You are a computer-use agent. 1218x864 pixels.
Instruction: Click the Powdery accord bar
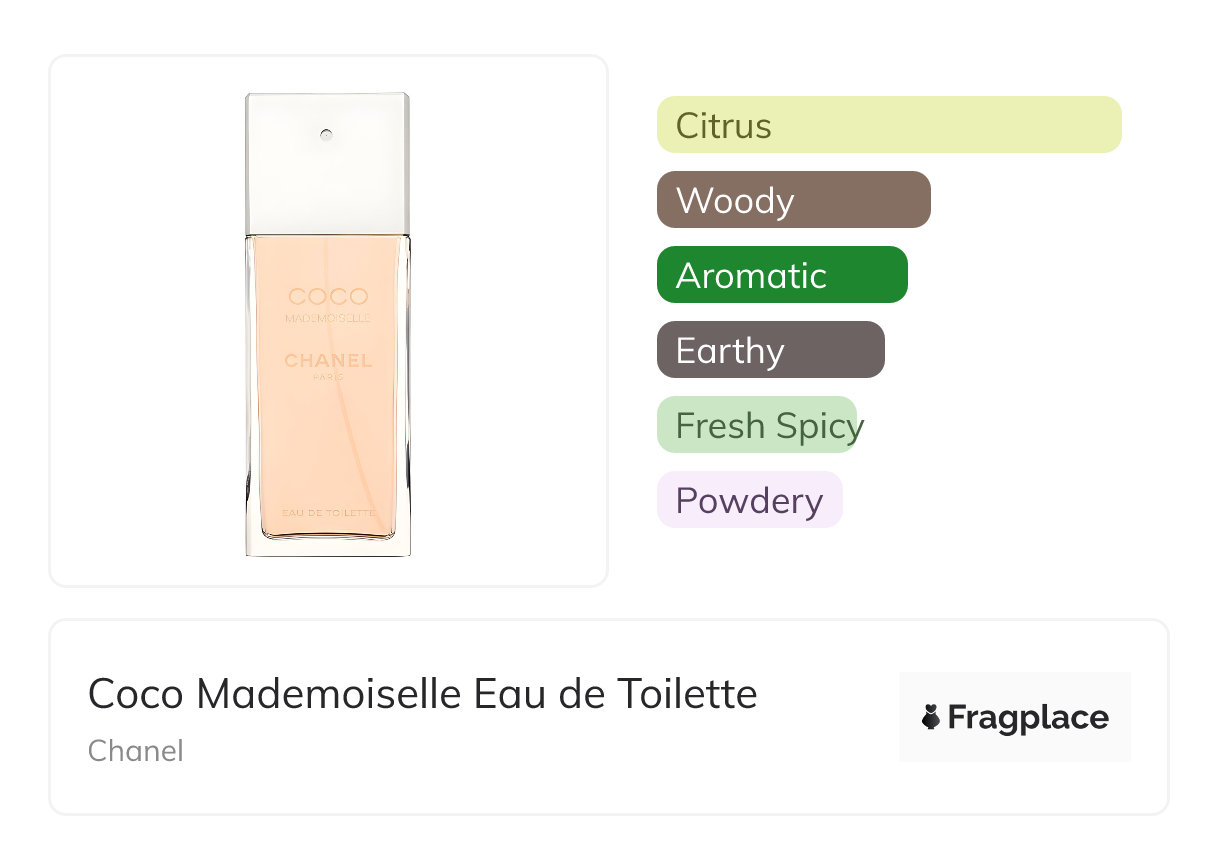click(x=749, y=500)
